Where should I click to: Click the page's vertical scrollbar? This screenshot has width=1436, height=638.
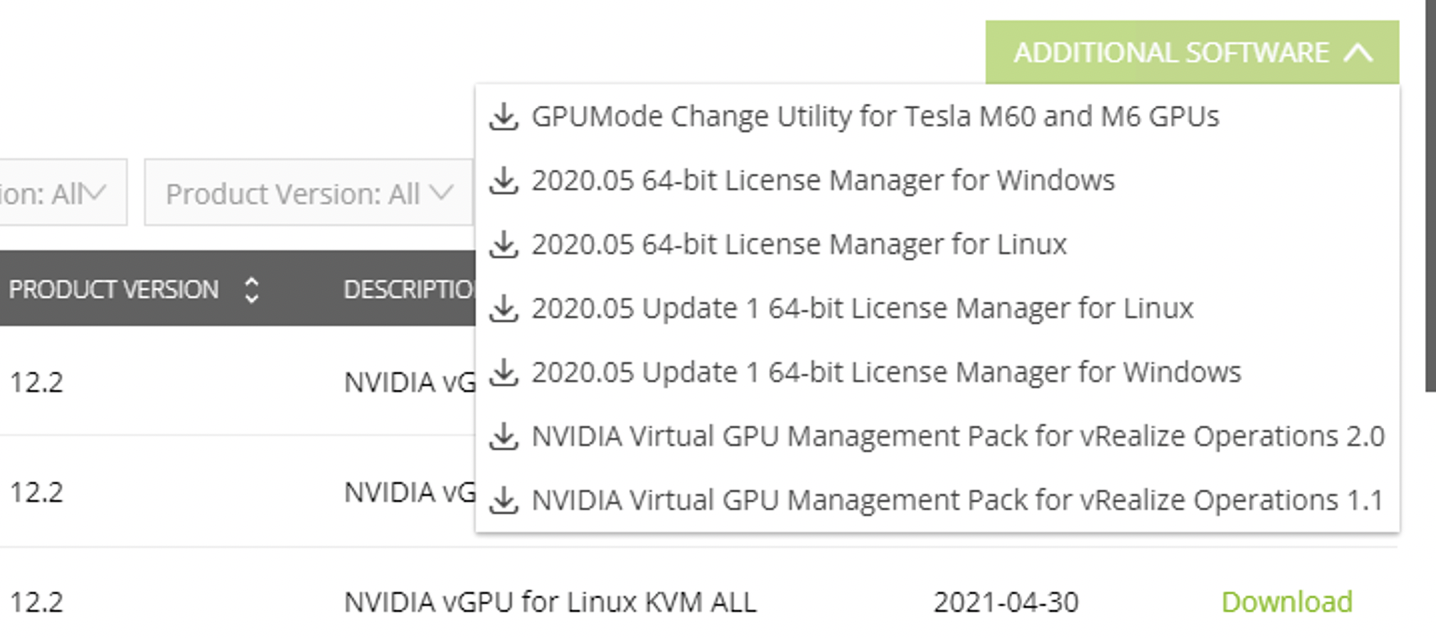coord(1429,195)
